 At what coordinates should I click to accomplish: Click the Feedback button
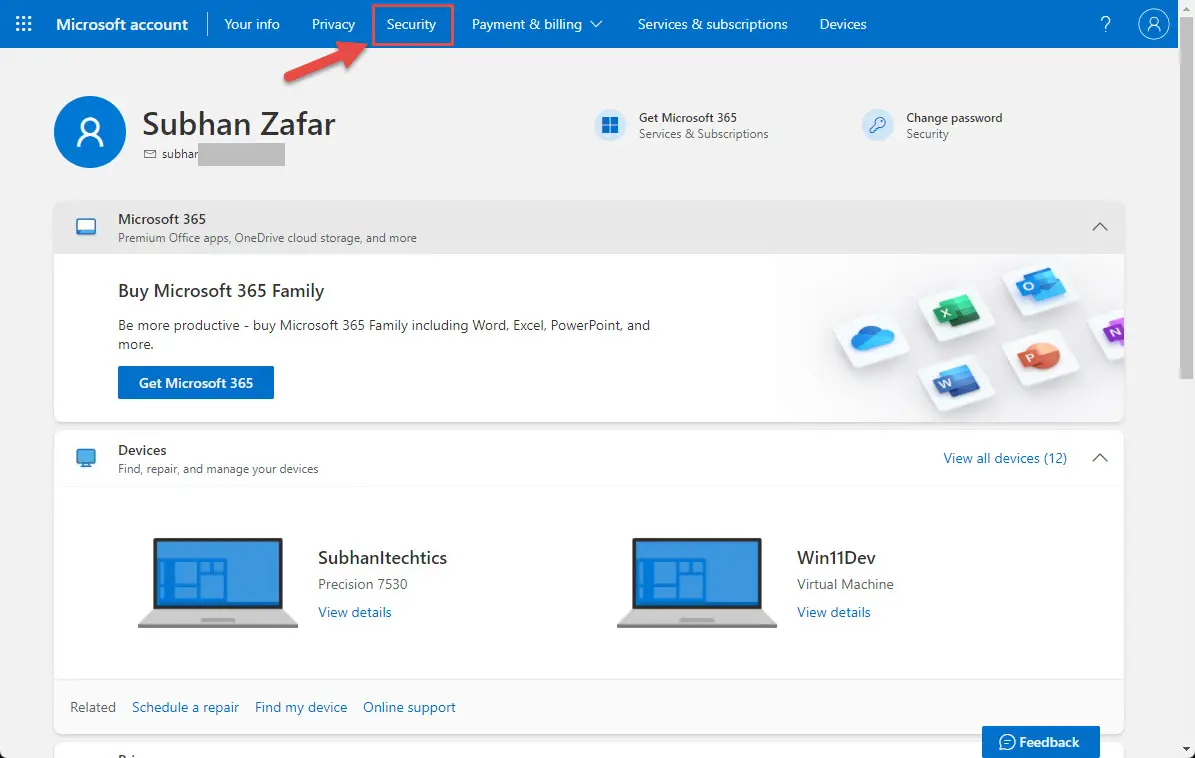tap(1040, 742)
